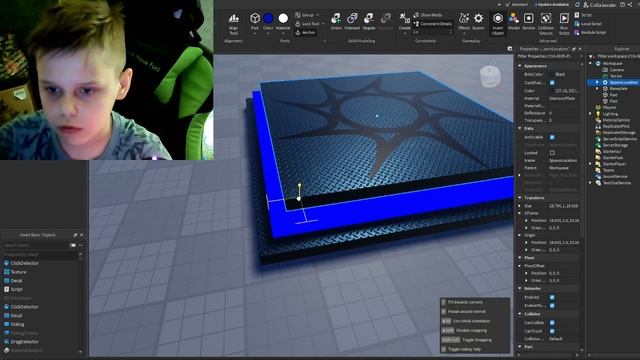Viewport: 640px width, 360px height.
Task: Toggle the Enabled checkbox under Behavior
Action: coord(552,297)
